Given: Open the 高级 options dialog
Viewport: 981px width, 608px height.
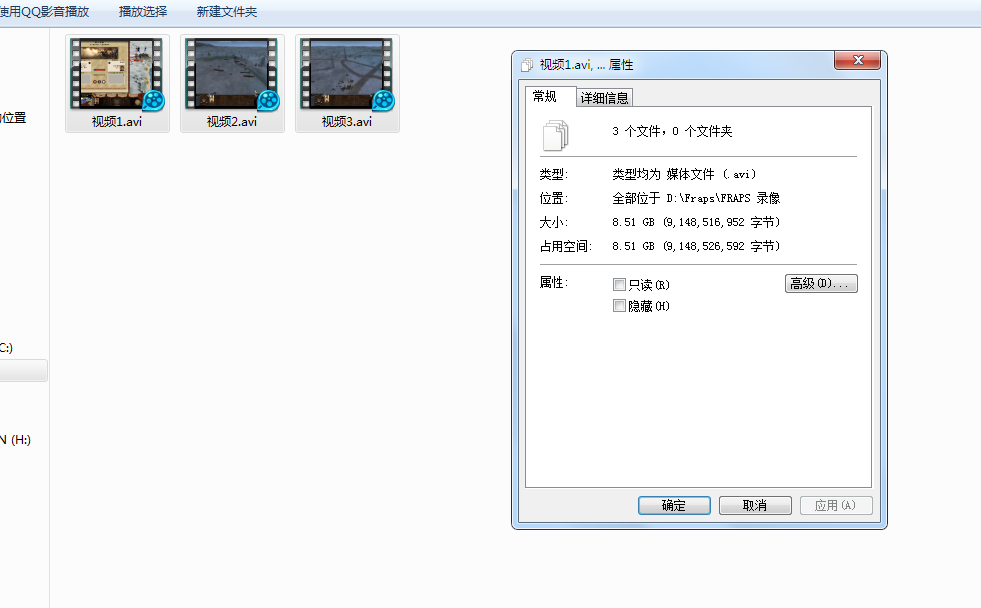Looking at the screenshot, I should click(x=821, y=283).
